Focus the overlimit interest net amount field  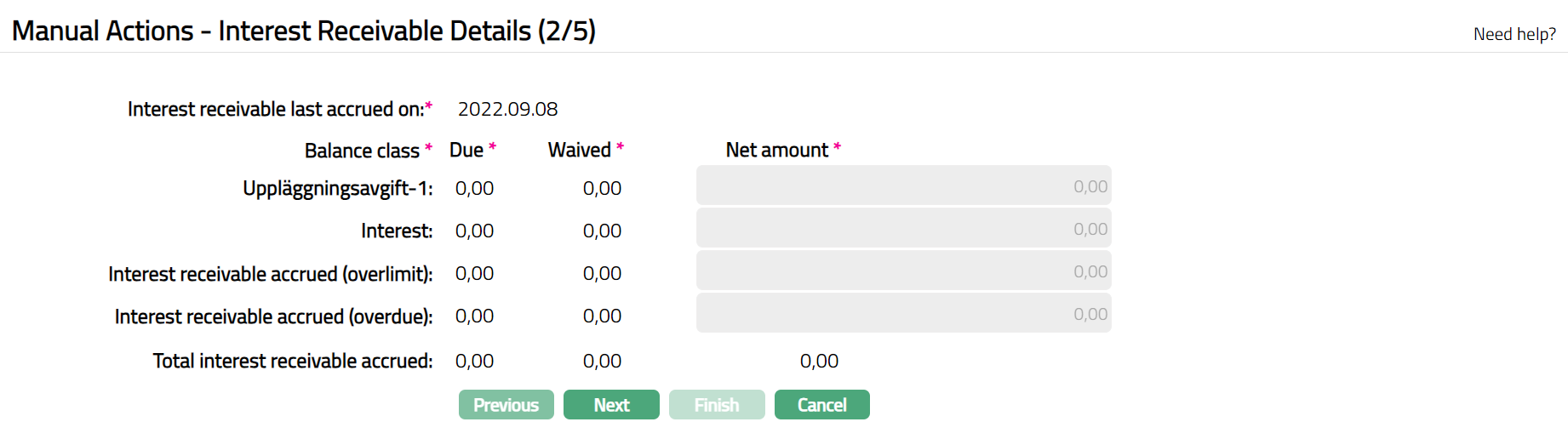(903, 271)
